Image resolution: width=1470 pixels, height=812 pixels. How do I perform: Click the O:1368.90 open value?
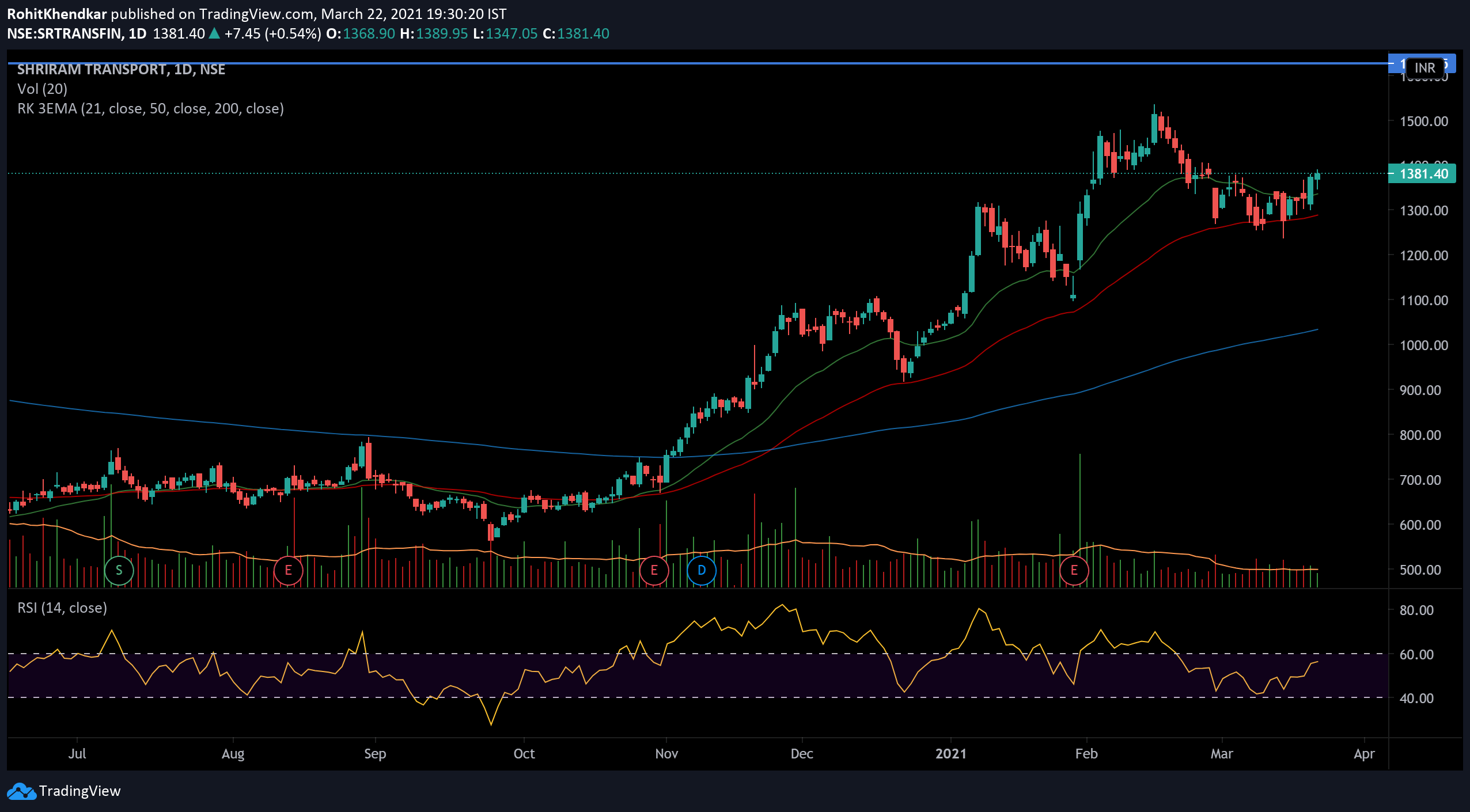(361, 33)
